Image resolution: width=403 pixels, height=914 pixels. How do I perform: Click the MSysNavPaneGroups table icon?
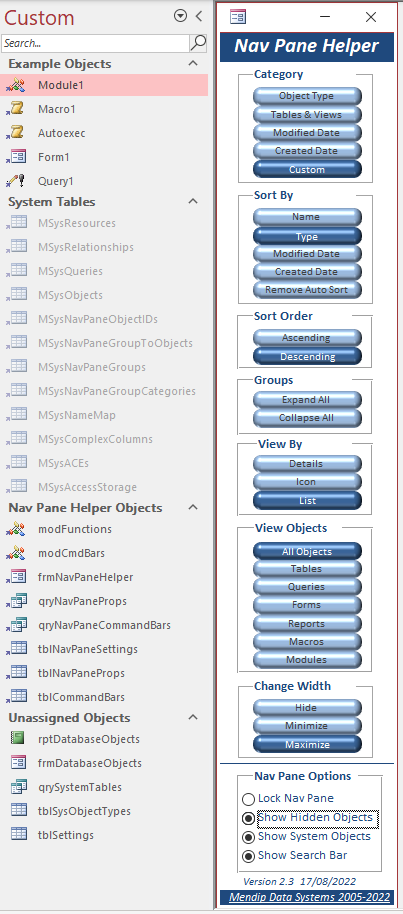[x=16, y=367]
